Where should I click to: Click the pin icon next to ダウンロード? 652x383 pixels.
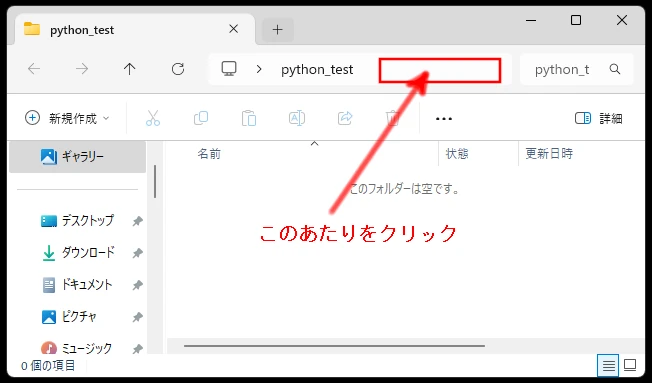tap(138, 253)
